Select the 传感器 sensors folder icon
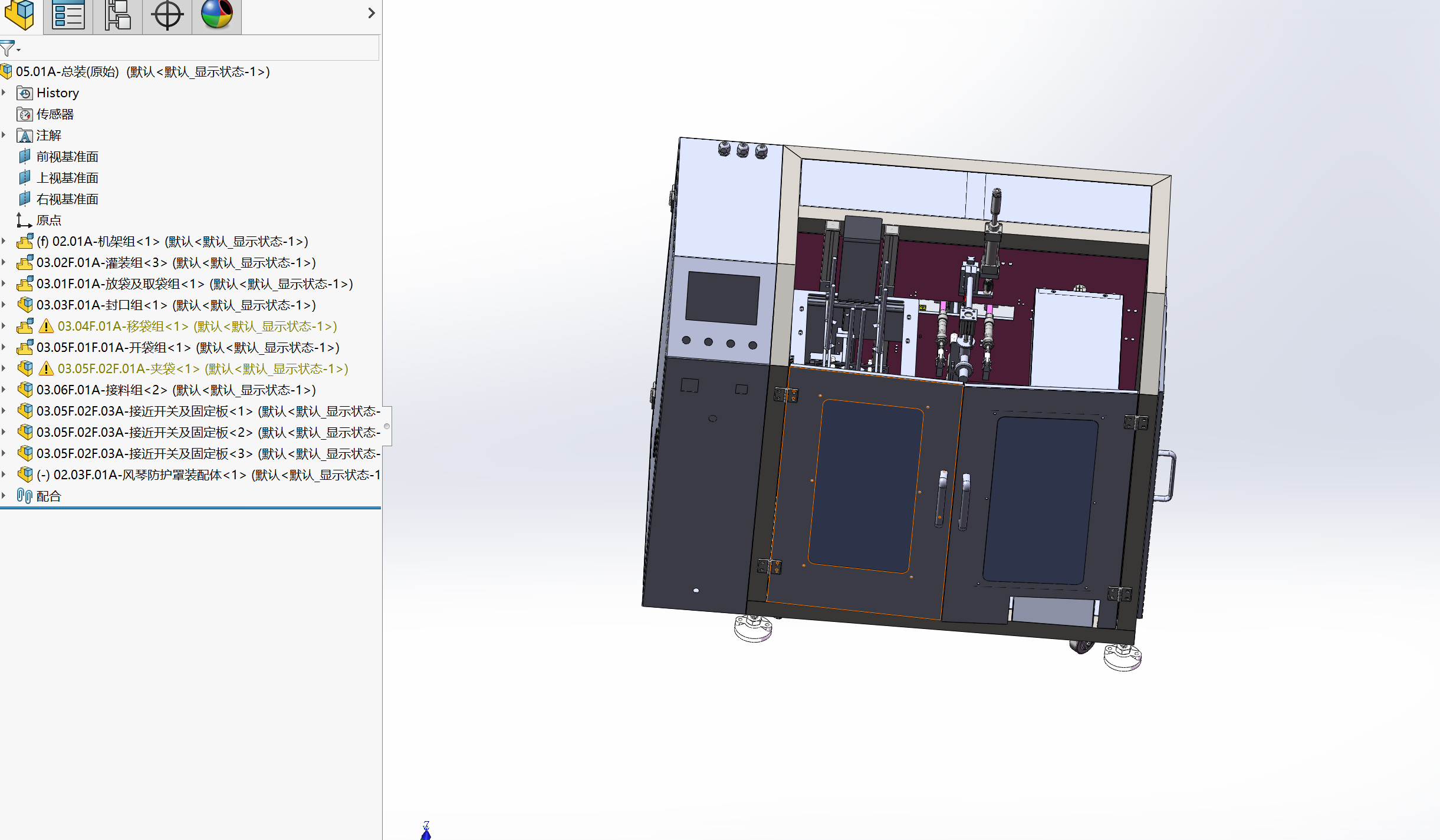The width and height of the screenshot is (1440, 840). tap(25, 114)
